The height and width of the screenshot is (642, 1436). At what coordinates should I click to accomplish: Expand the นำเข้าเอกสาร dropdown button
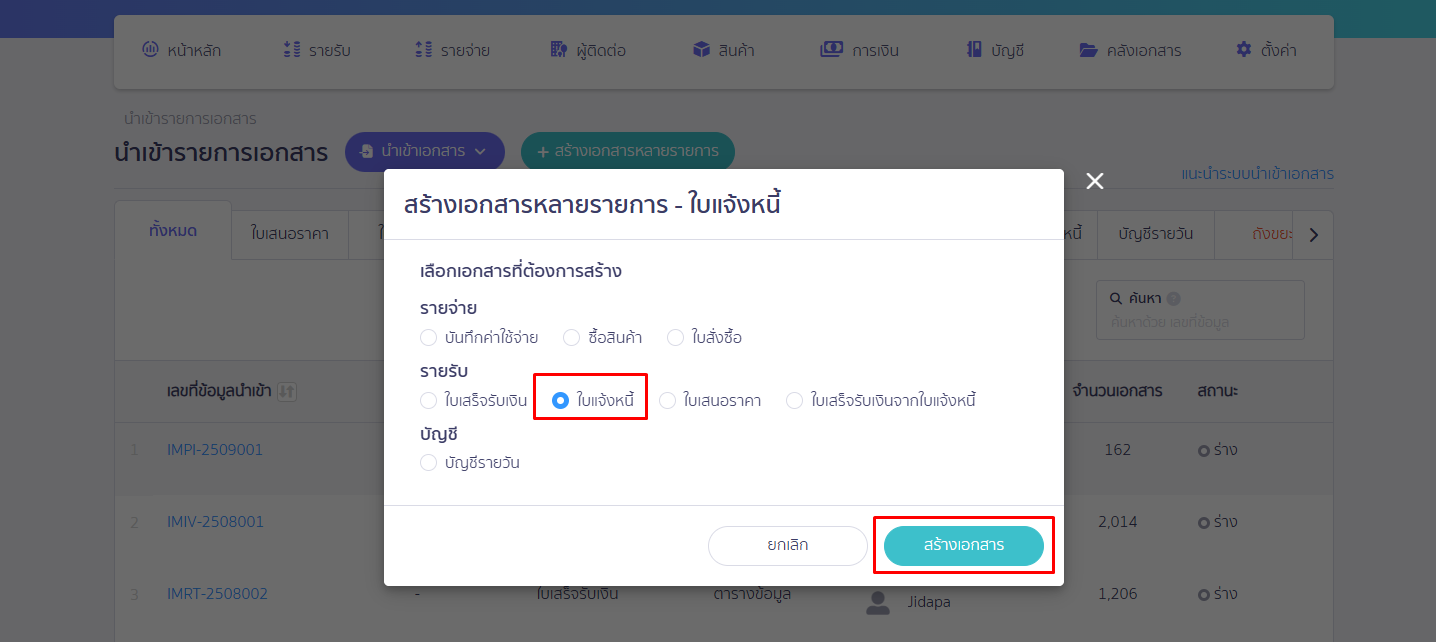425,152
